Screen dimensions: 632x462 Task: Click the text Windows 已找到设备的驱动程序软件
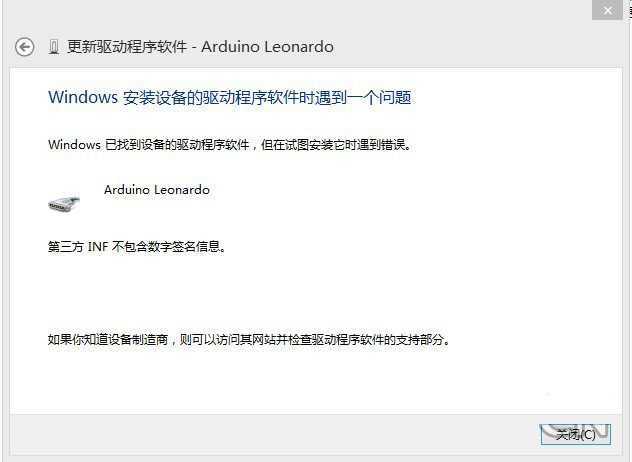[148, 144]
